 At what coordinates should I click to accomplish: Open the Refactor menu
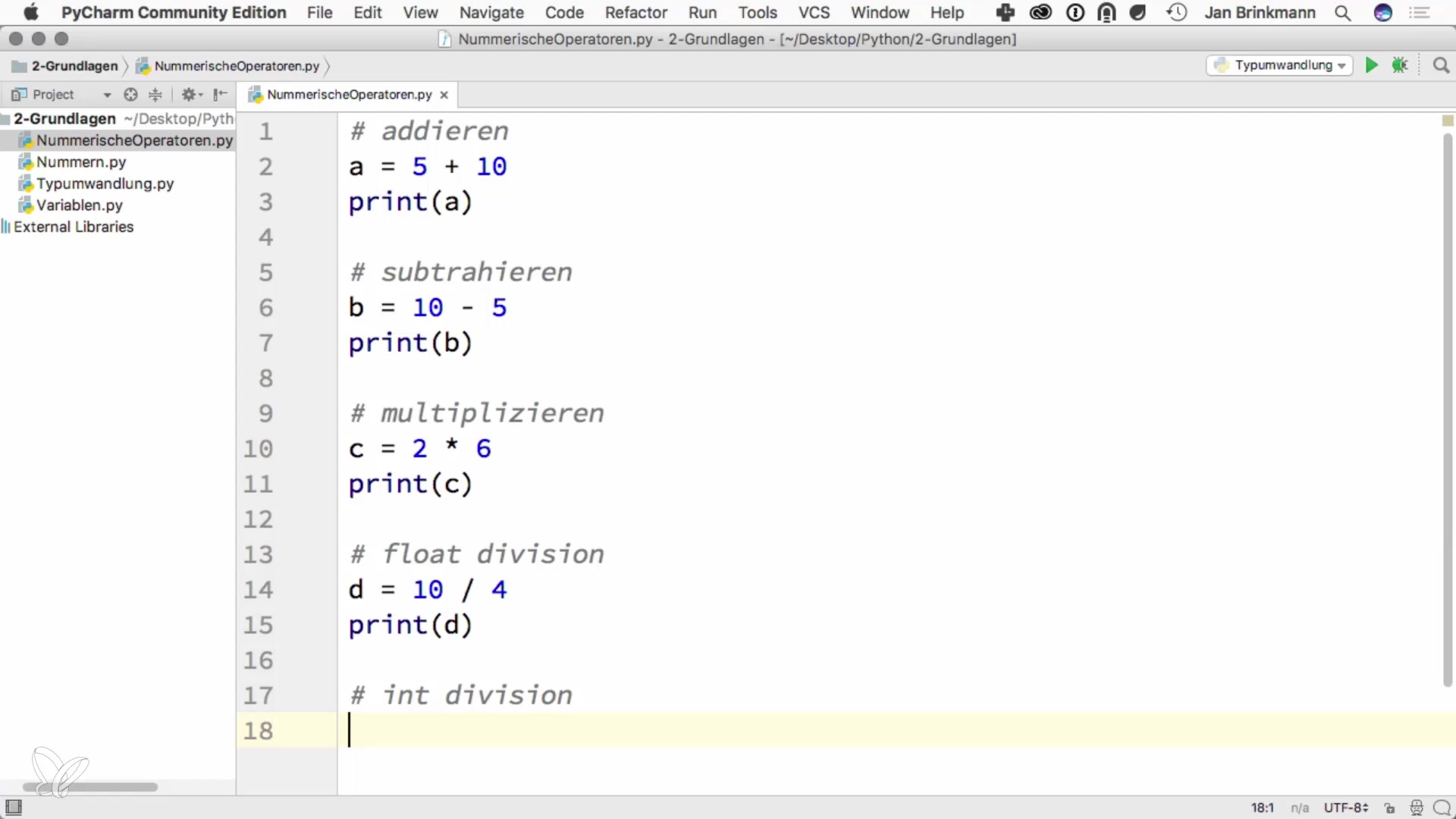pos(635,13)
